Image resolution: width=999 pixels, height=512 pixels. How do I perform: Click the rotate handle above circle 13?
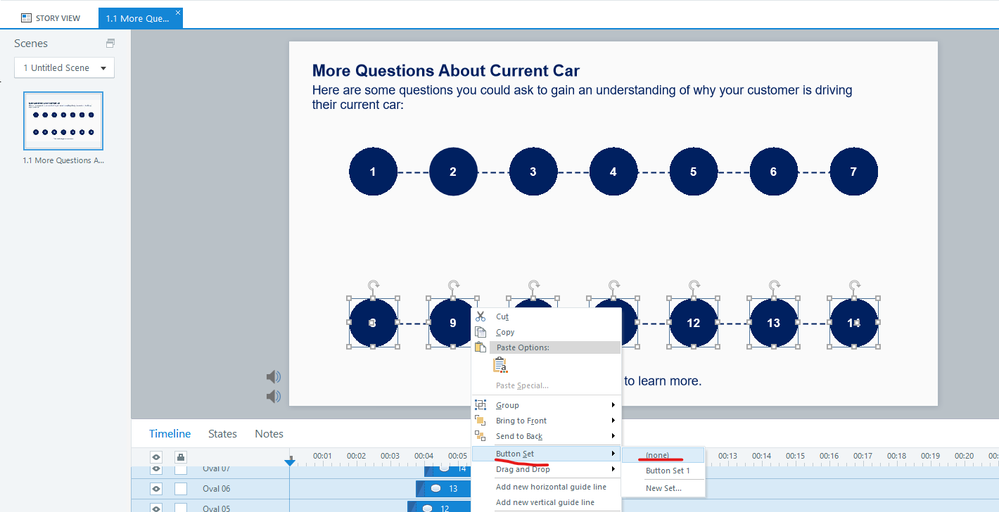(774, 285)
